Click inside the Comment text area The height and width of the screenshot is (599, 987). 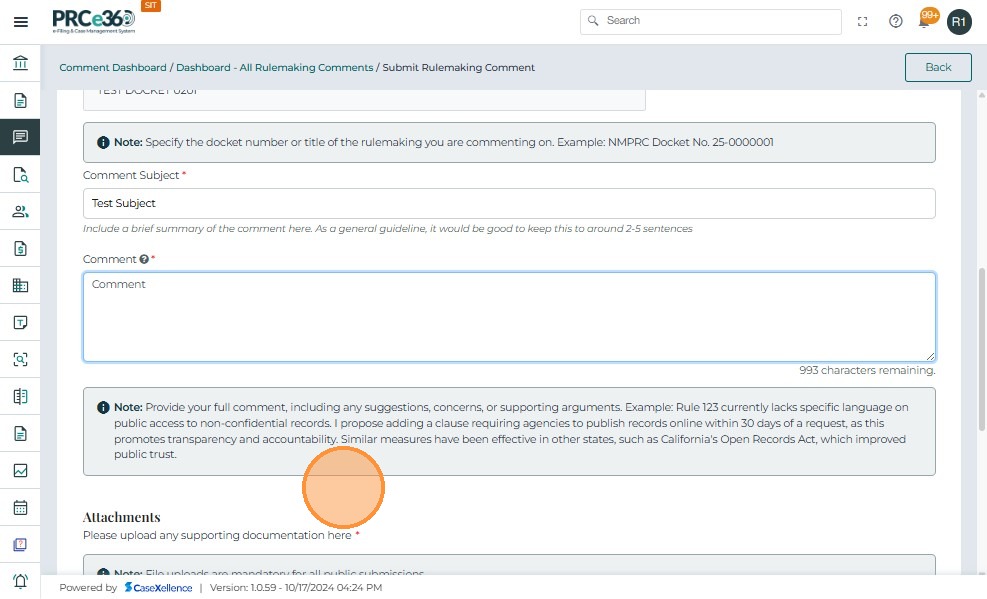509,316
